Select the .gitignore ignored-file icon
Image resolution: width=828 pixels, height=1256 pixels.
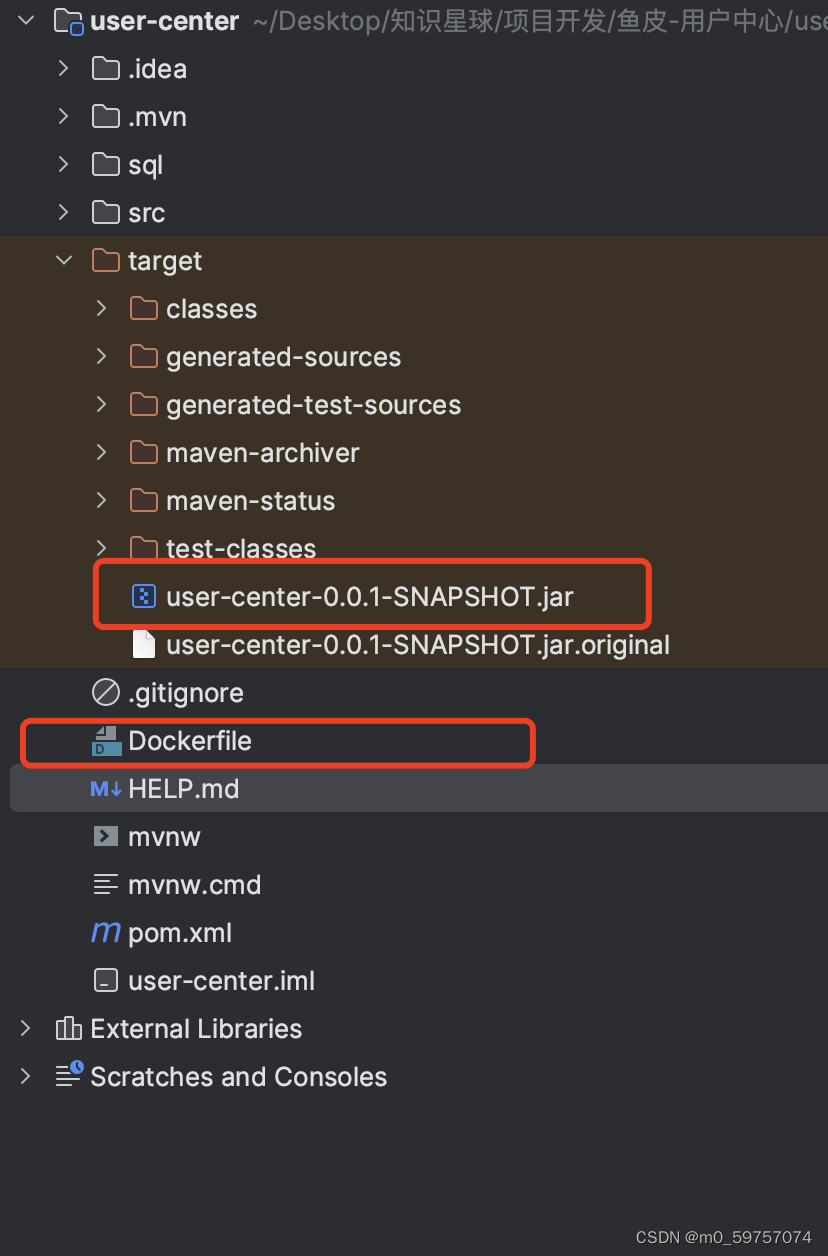pyautogui.click(x=105, y=691)
